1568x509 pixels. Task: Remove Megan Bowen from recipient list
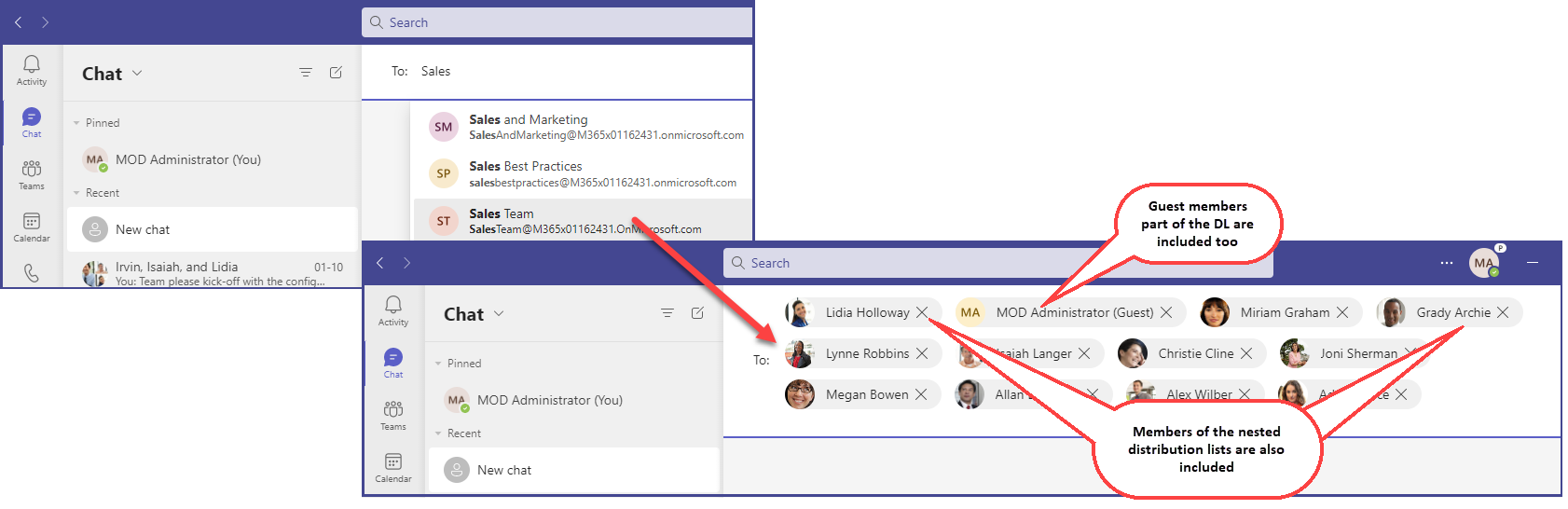coord(921,394)
